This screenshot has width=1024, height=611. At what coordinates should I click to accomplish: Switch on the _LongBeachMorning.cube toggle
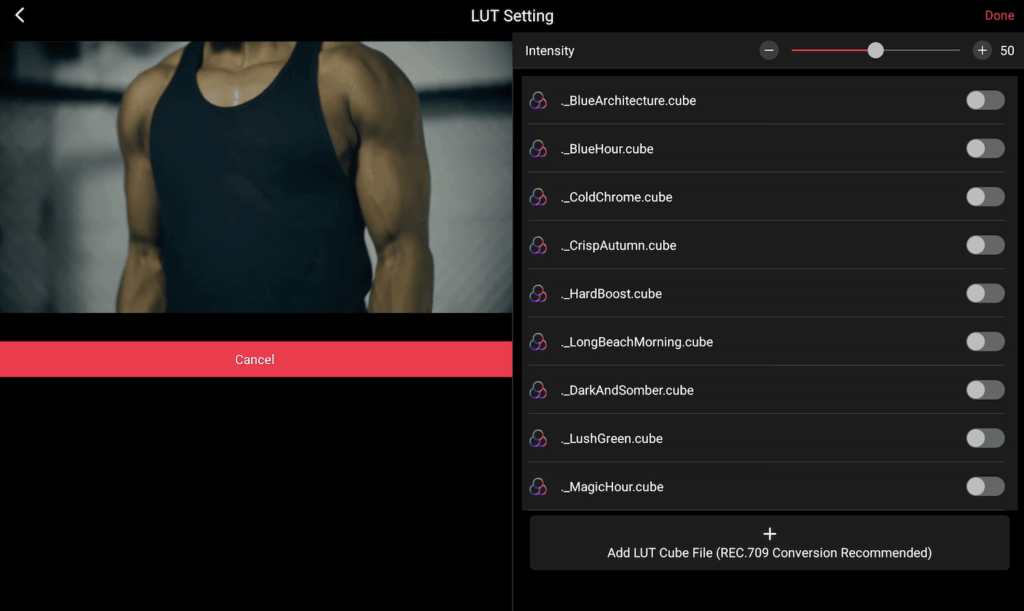[x=984, y=342]
